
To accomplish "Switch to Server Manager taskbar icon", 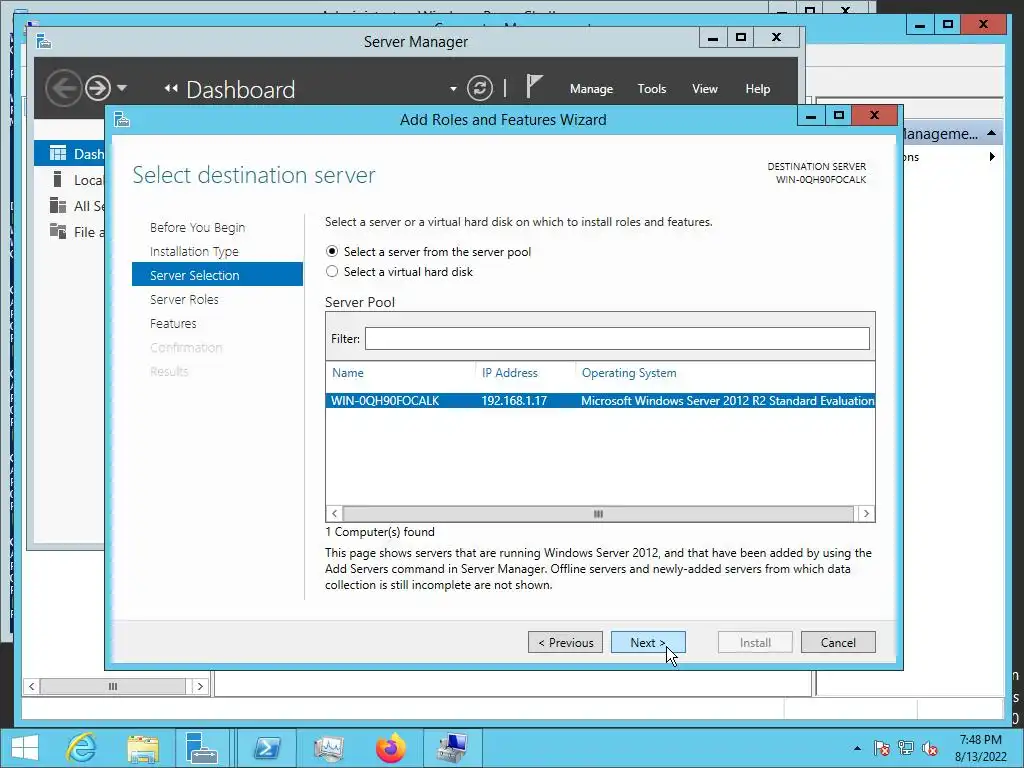I will [x=201, y=748].
